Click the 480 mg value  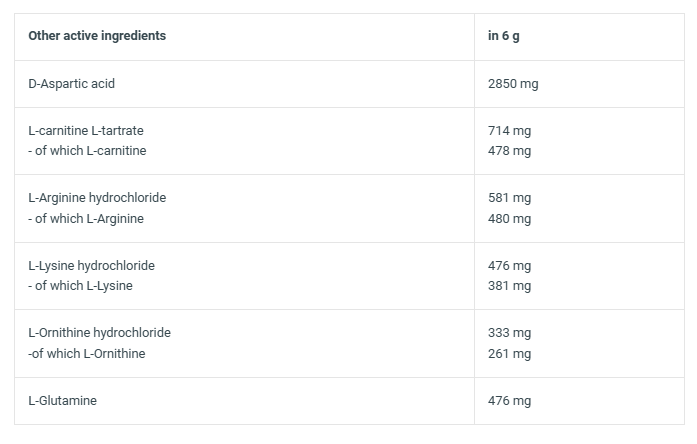(509, 219)
